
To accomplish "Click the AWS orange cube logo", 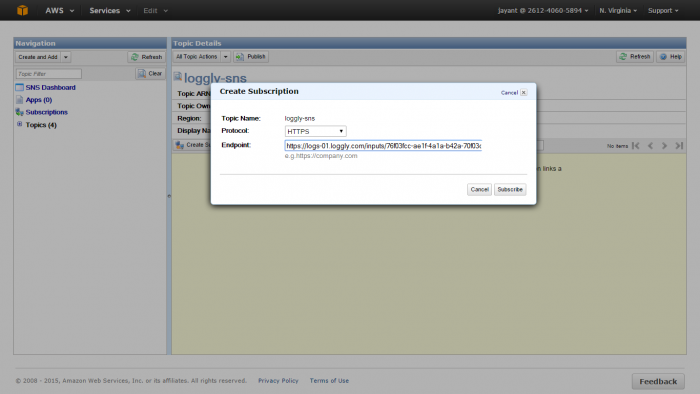I will [x=22, y=10].
